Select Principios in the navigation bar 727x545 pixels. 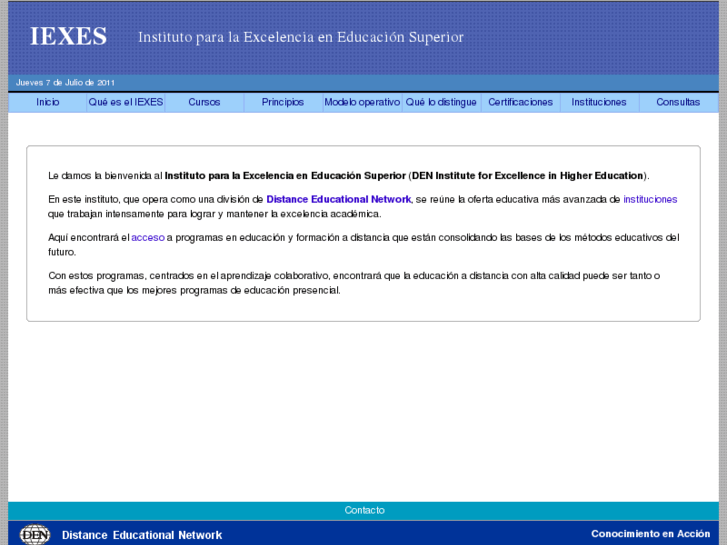pyautogui.click(x=283, y=102)
